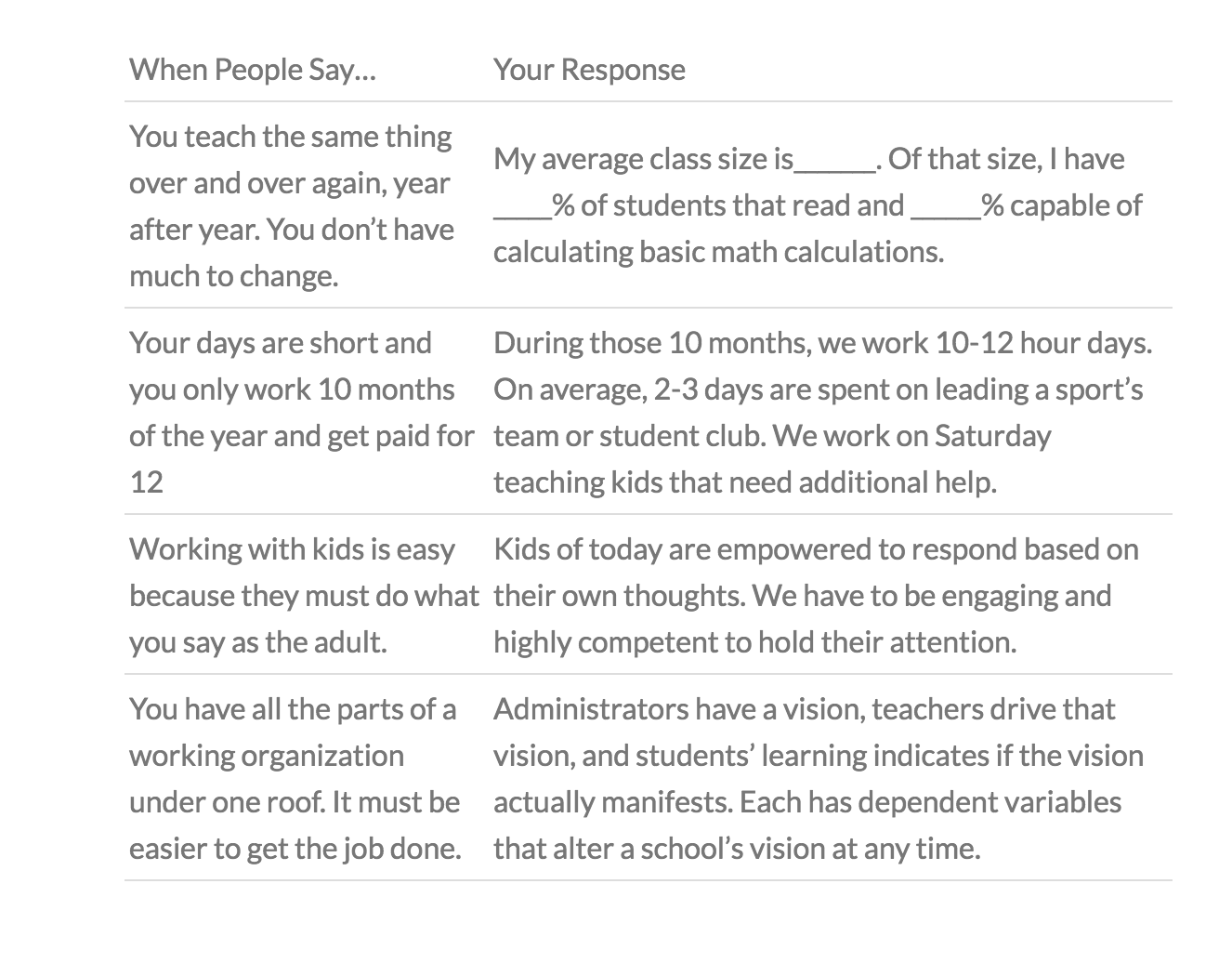
Task: Click the "calculating basic math calculations." line
Action: pos(718,252)
